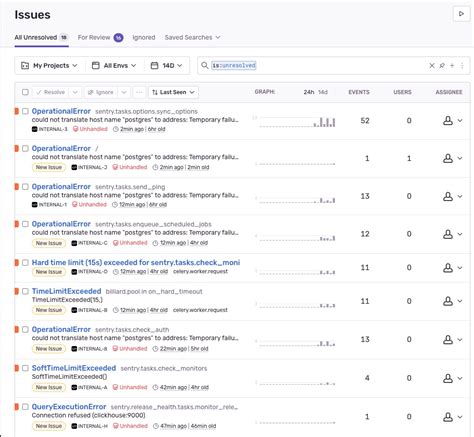Screen dimensions: 474x437
Task: Open the assignee icon for the '/' OperationalError issue
Action: [x=448, y=158]
